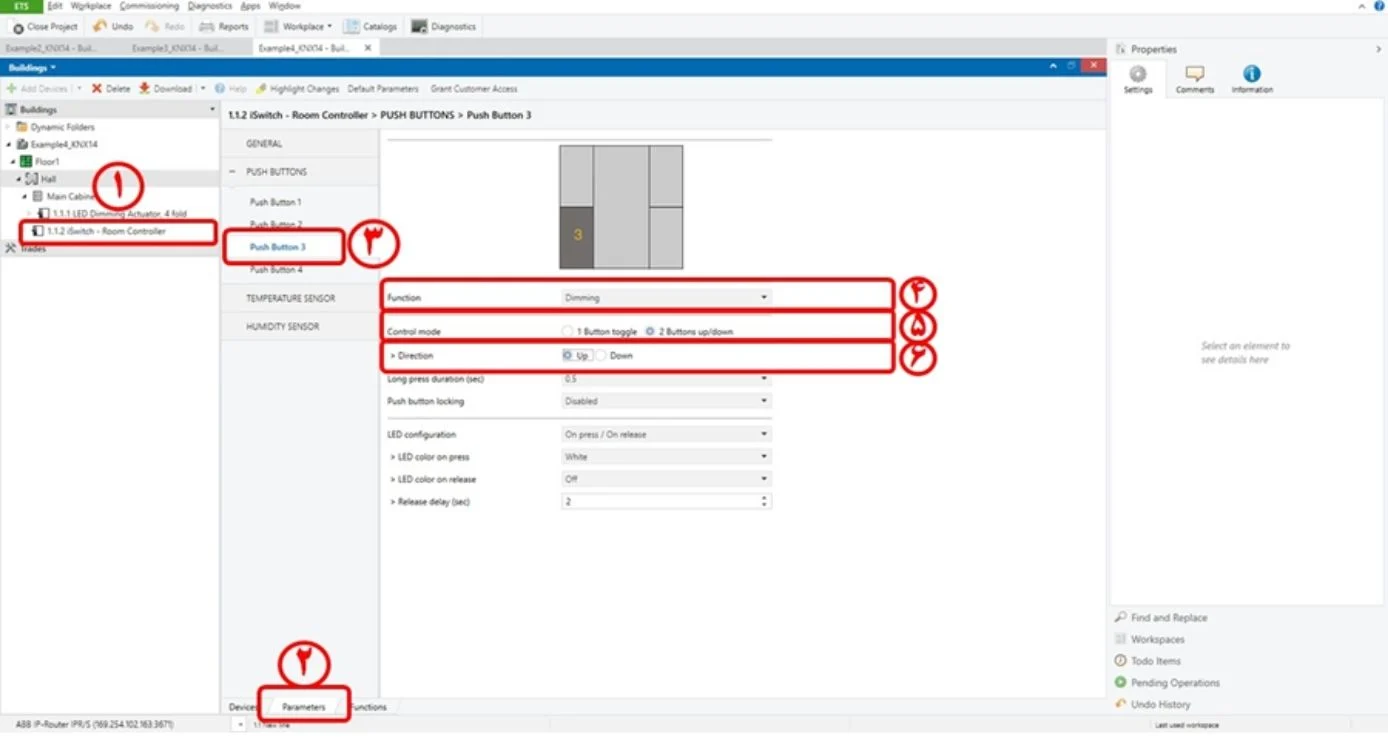Image resolution: width=1388 pixels, height=754 pixels.
Task: Click the Buildings header icon in tree
Action: click(12, 110)
